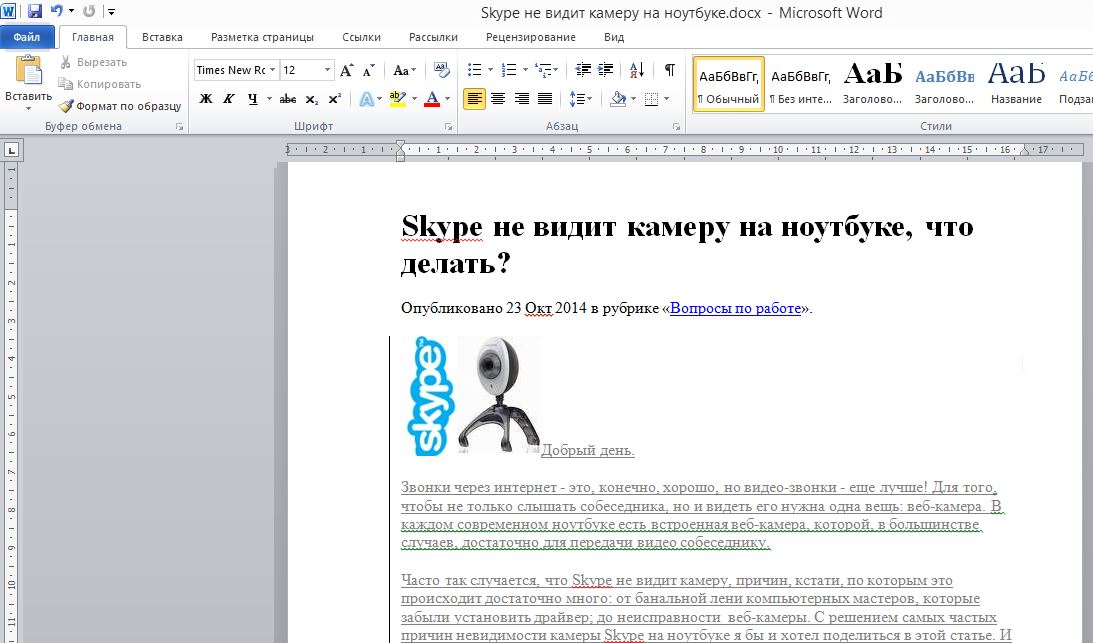Increase paragraph indent
This screenshot has width=1093, height=643.
pyautogui.click(x=606, y=69)
